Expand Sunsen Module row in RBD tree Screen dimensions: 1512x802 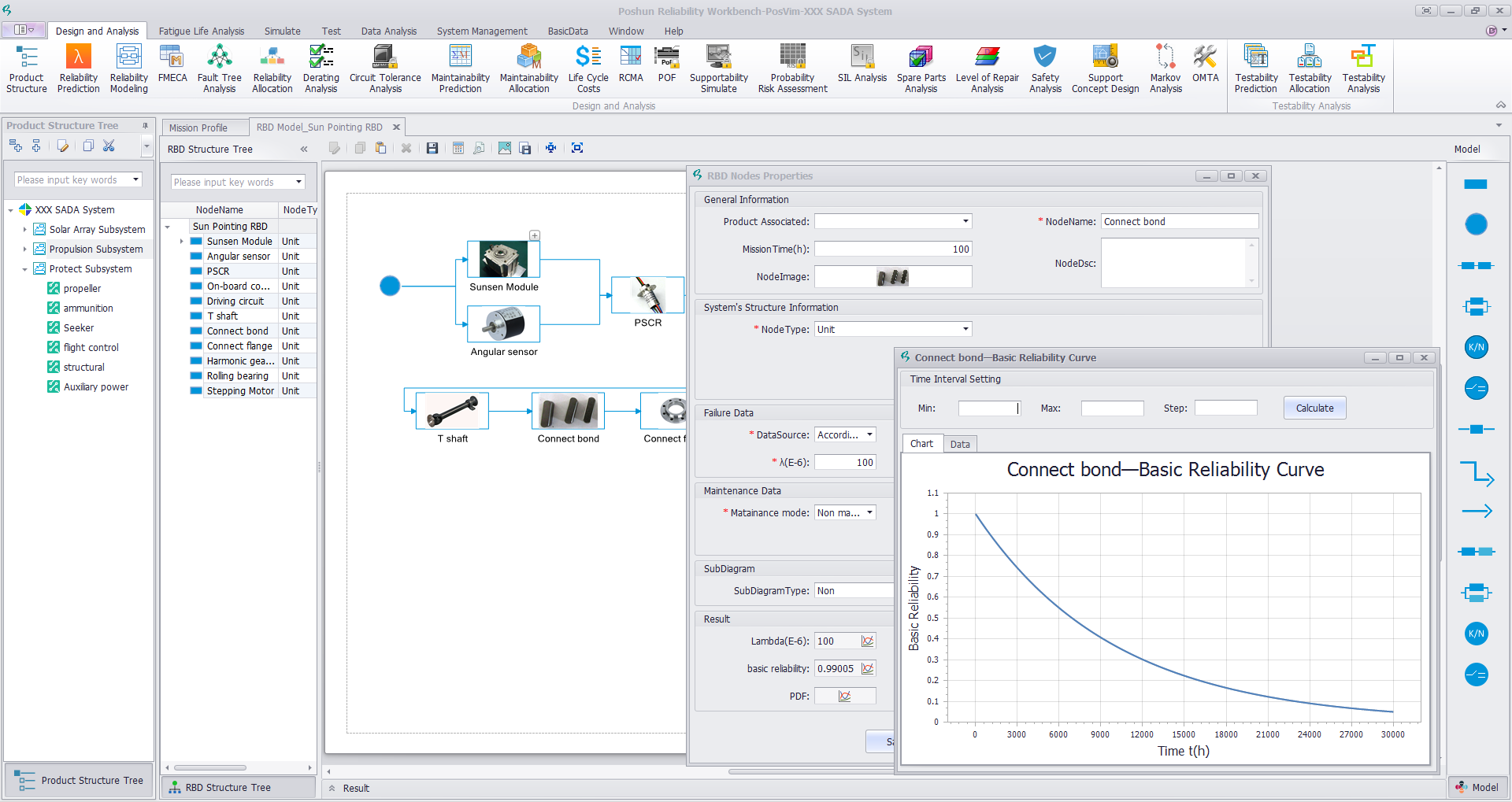point(182,242)
